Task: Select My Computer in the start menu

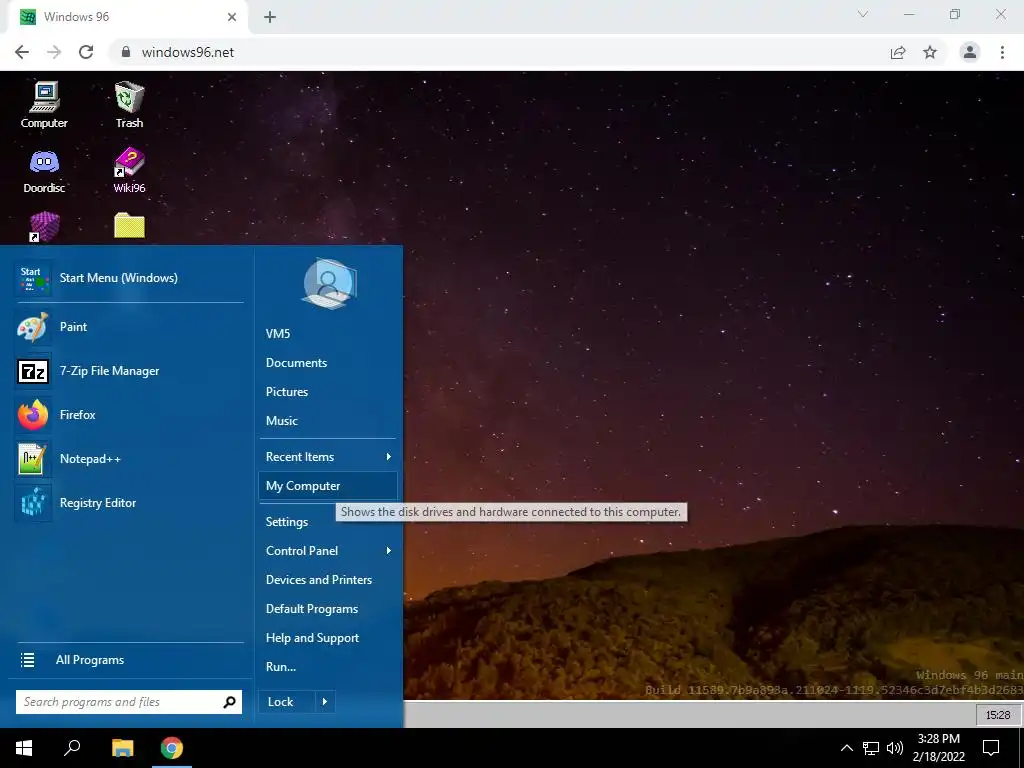Action: coord(327,486)
